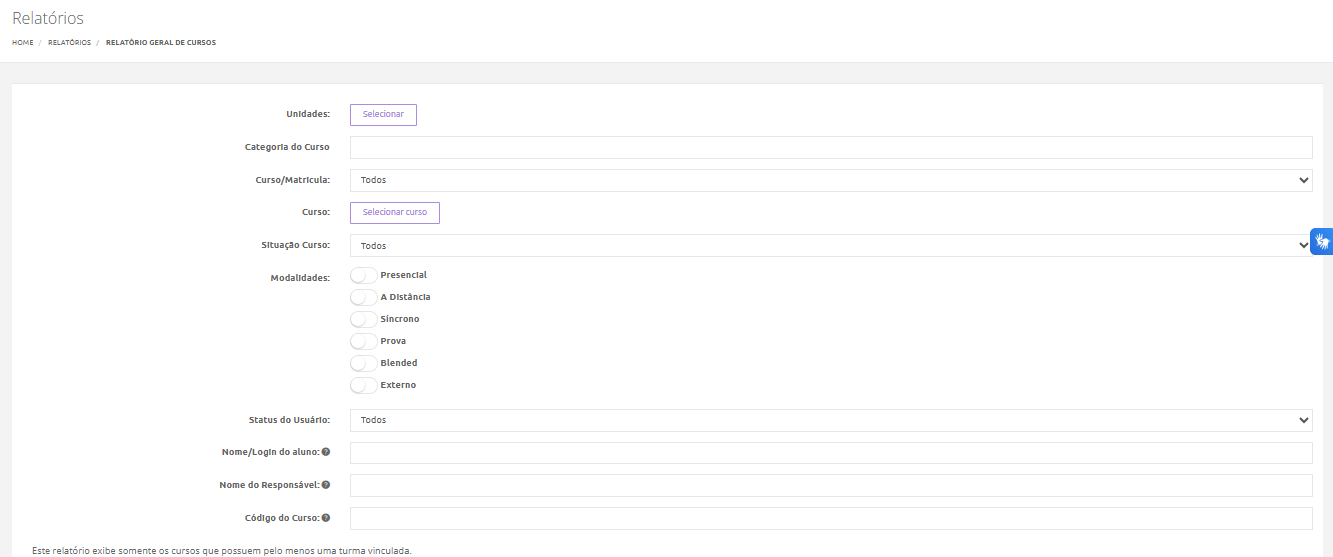Open the Curso/Matrícula dropdown
1333x557 pixels.
tap(830, 180)
